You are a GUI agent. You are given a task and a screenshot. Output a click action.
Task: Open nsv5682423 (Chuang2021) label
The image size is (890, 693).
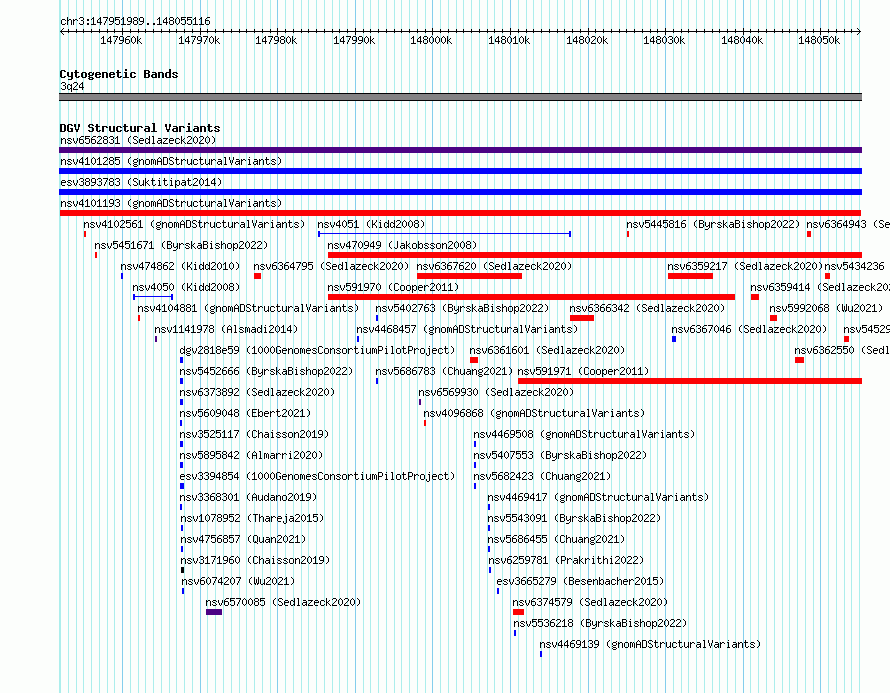coord(542,476)
